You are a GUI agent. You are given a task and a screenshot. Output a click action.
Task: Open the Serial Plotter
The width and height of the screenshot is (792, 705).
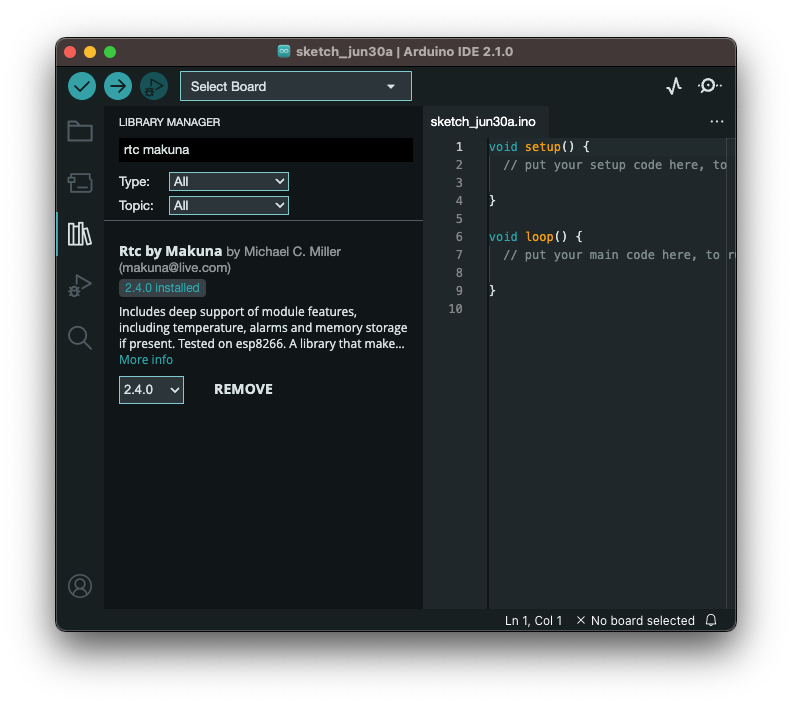point(674,86)
